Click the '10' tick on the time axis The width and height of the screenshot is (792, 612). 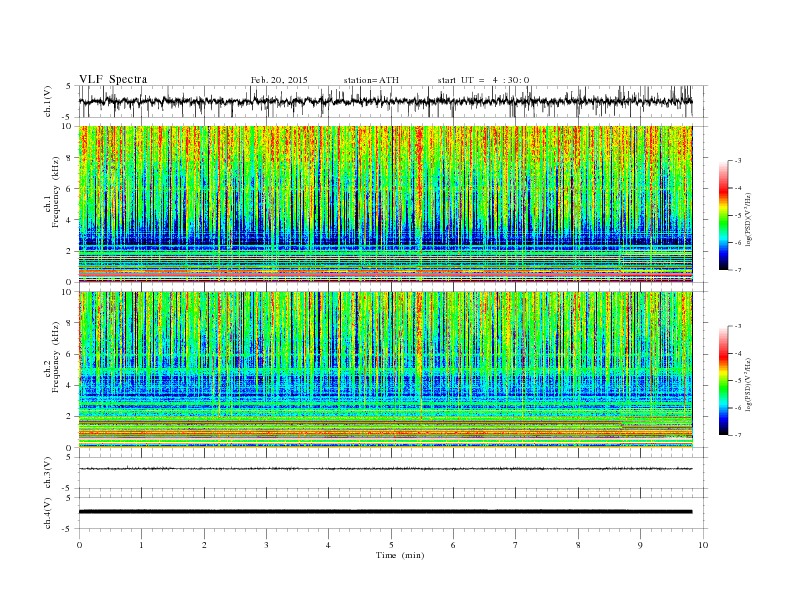coord(703,545)
